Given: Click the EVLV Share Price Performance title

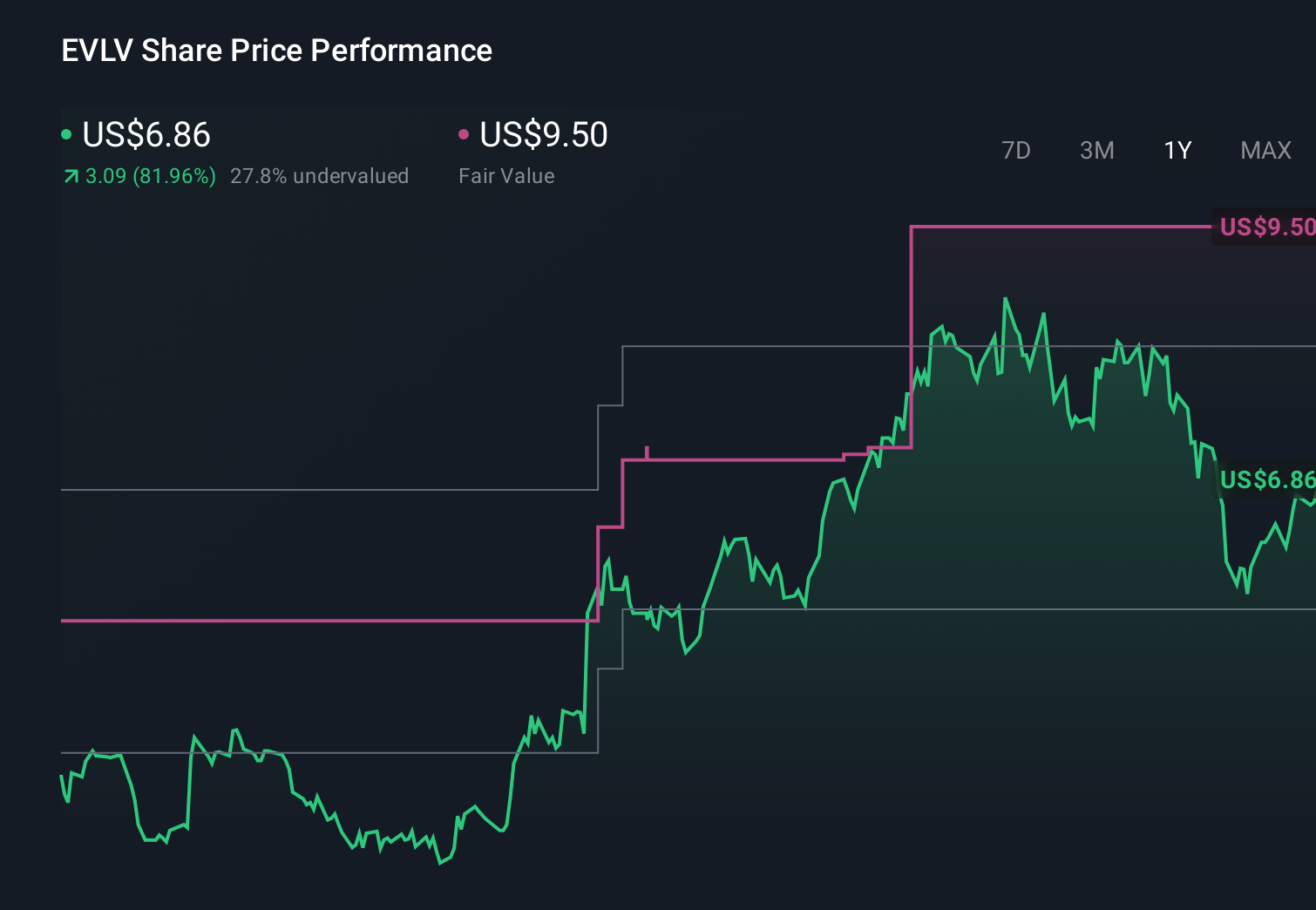Looking at the screenshot, I should coord(276,51).
